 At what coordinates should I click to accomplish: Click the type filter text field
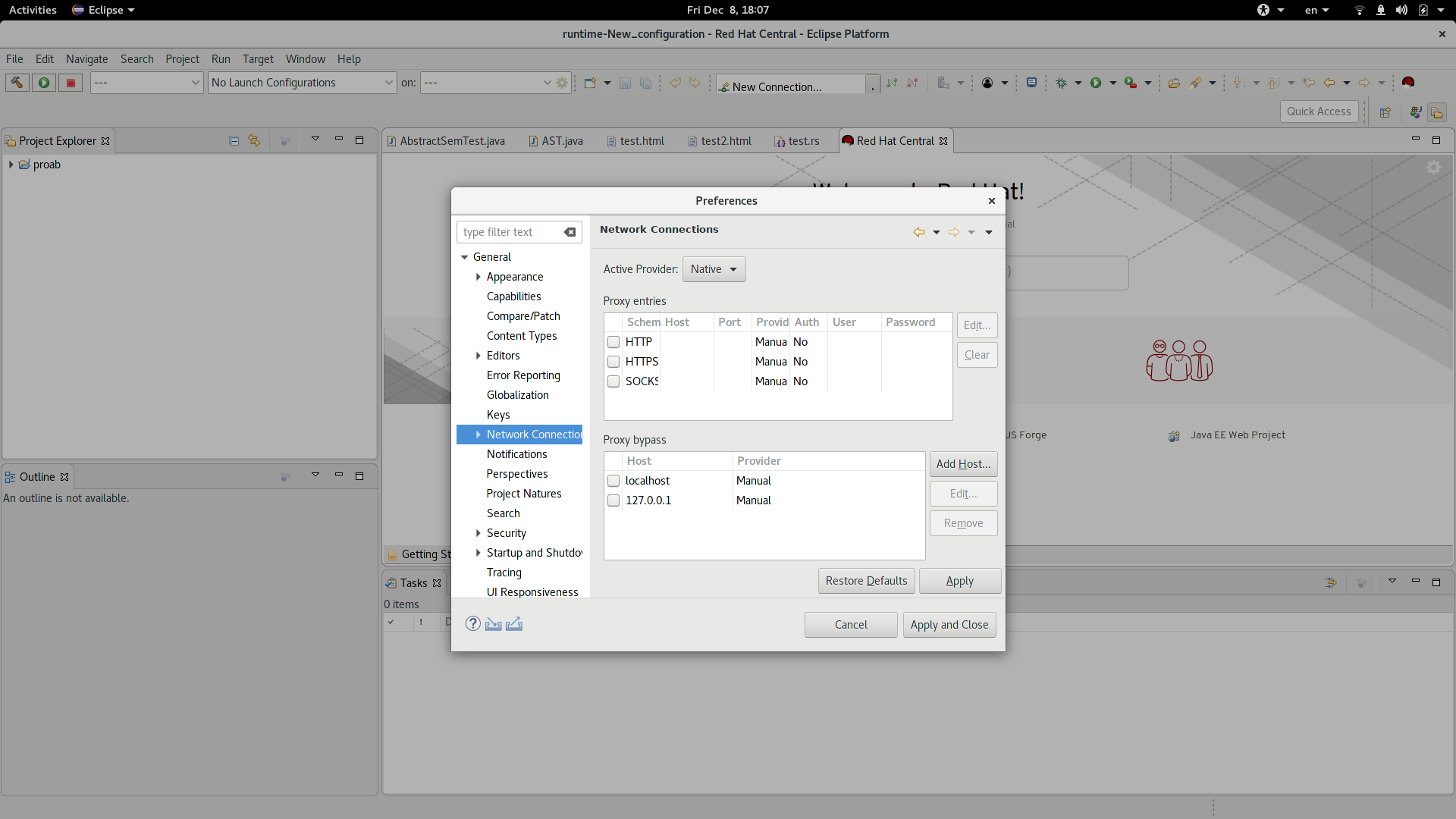coord(510,232)
